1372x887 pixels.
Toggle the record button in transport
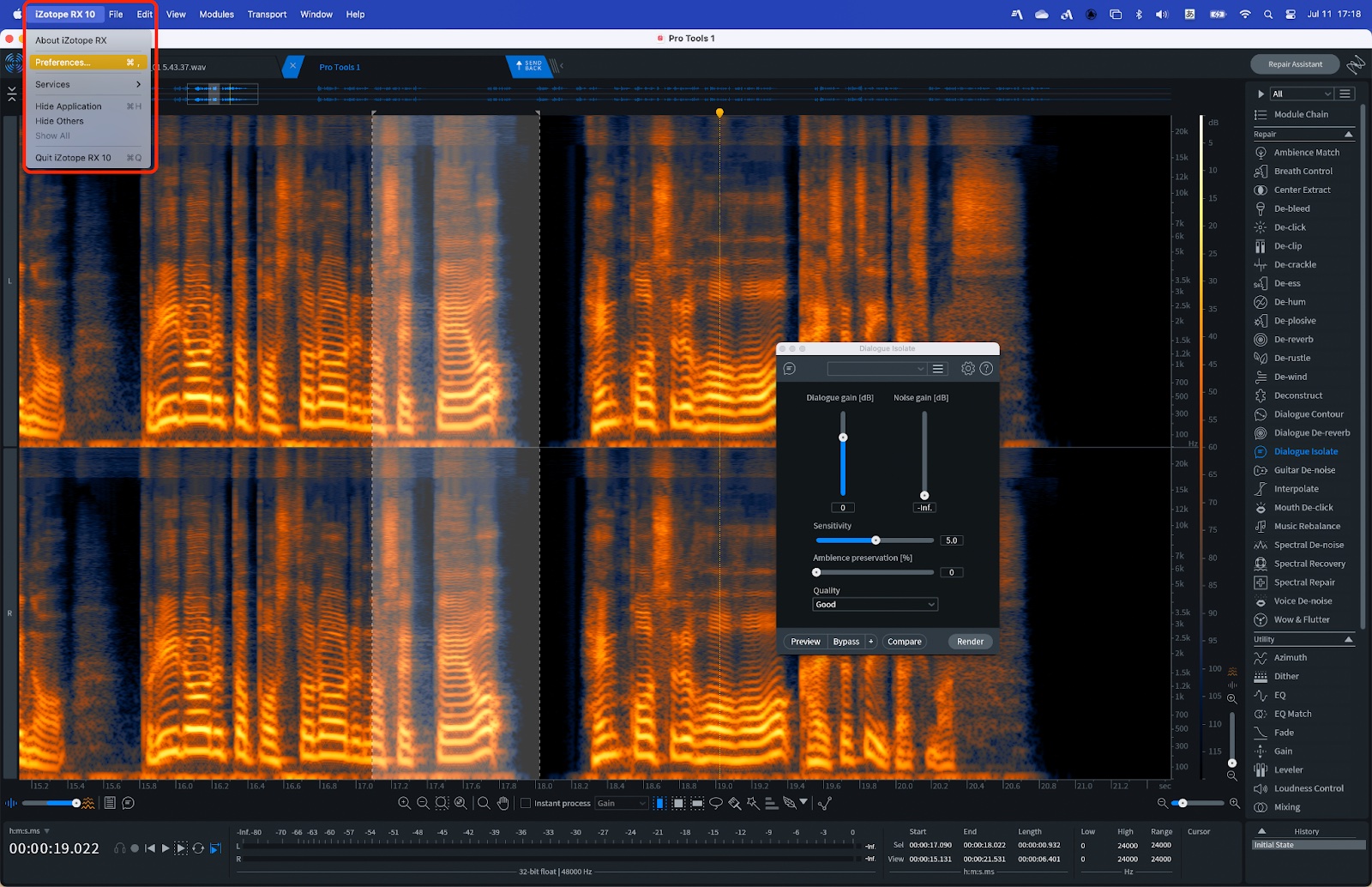pos(135,848)
